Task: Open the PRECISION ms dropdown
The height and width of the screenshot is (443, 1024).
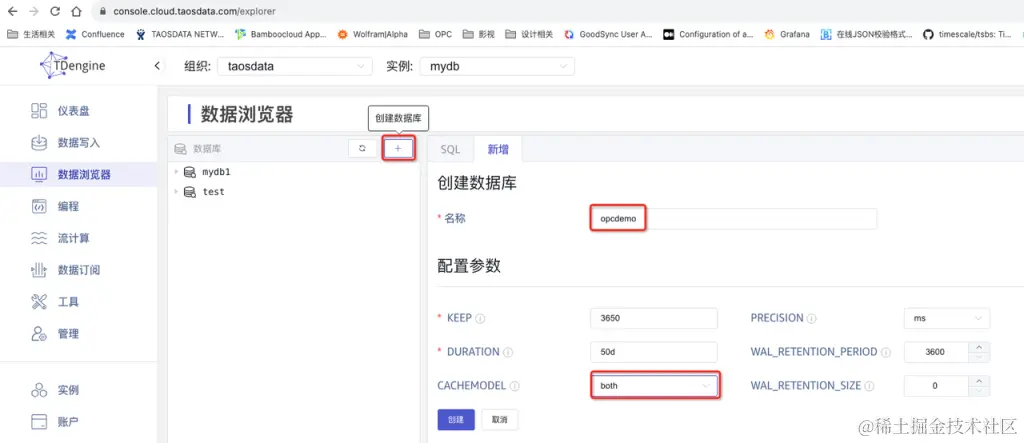Action: tap(946, 318)
